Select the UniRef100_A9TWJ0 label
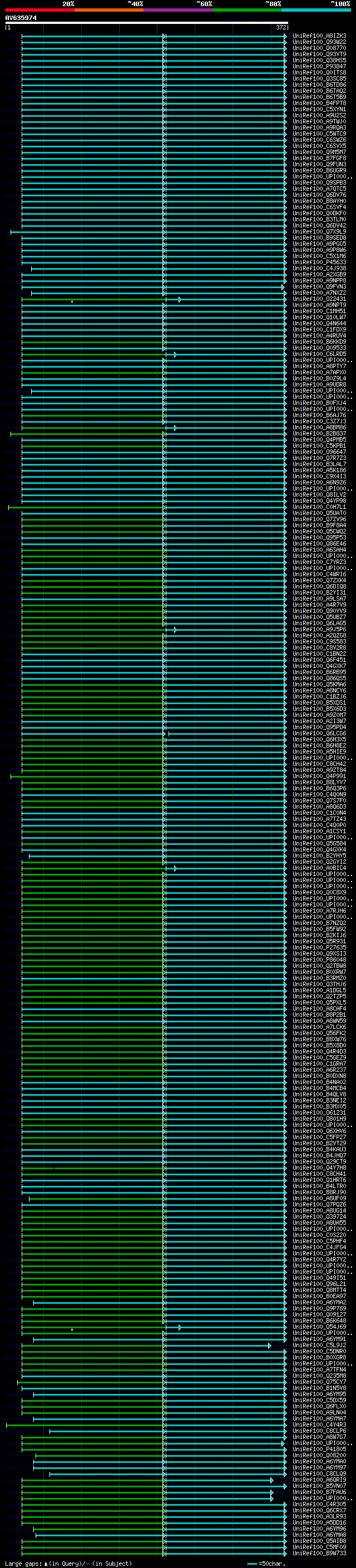This screenshot has height=1568, width=356. point(319,121)
